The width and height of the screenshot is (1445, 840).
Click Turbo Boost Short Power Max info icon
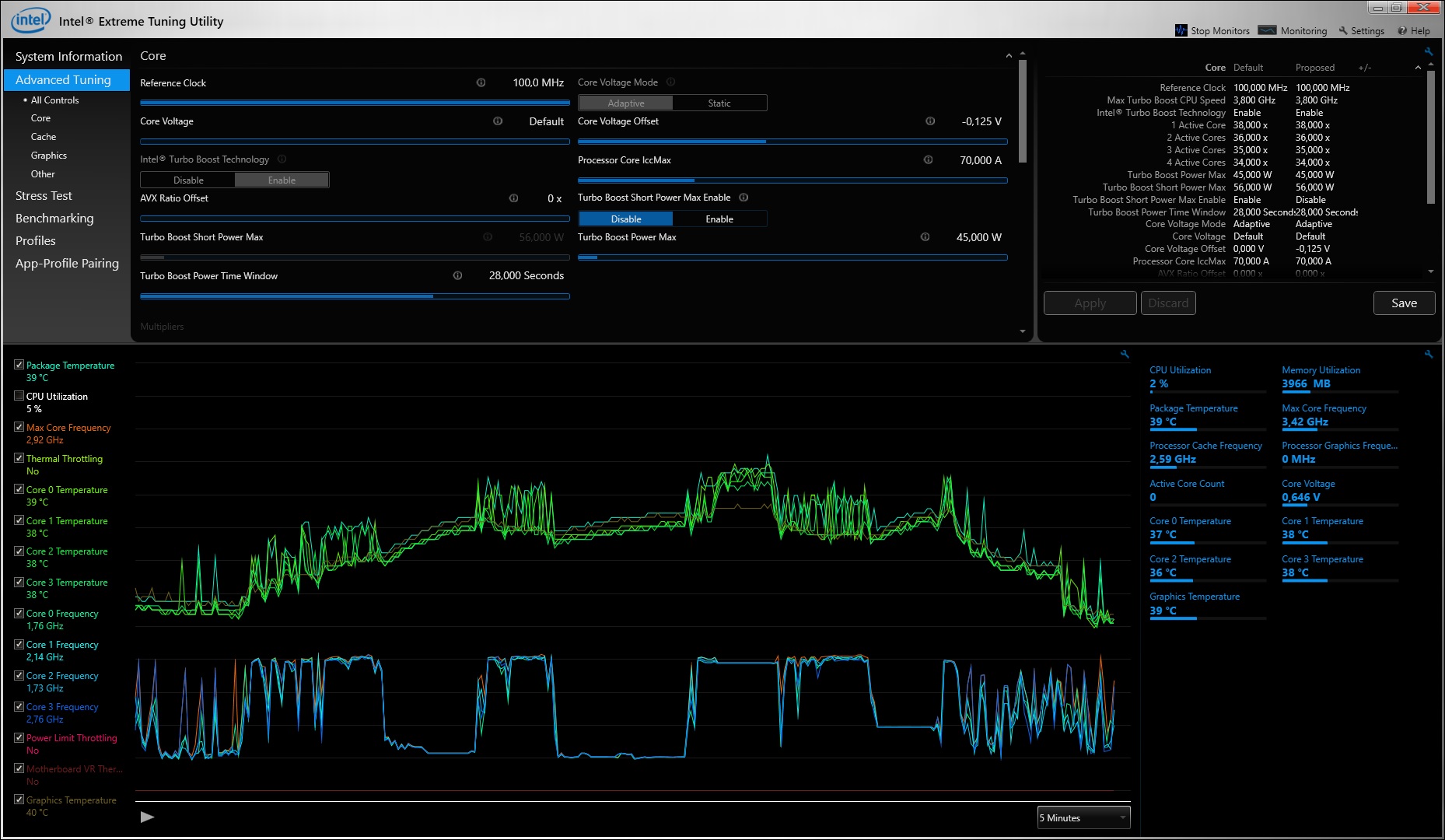(x=488, y=237)
